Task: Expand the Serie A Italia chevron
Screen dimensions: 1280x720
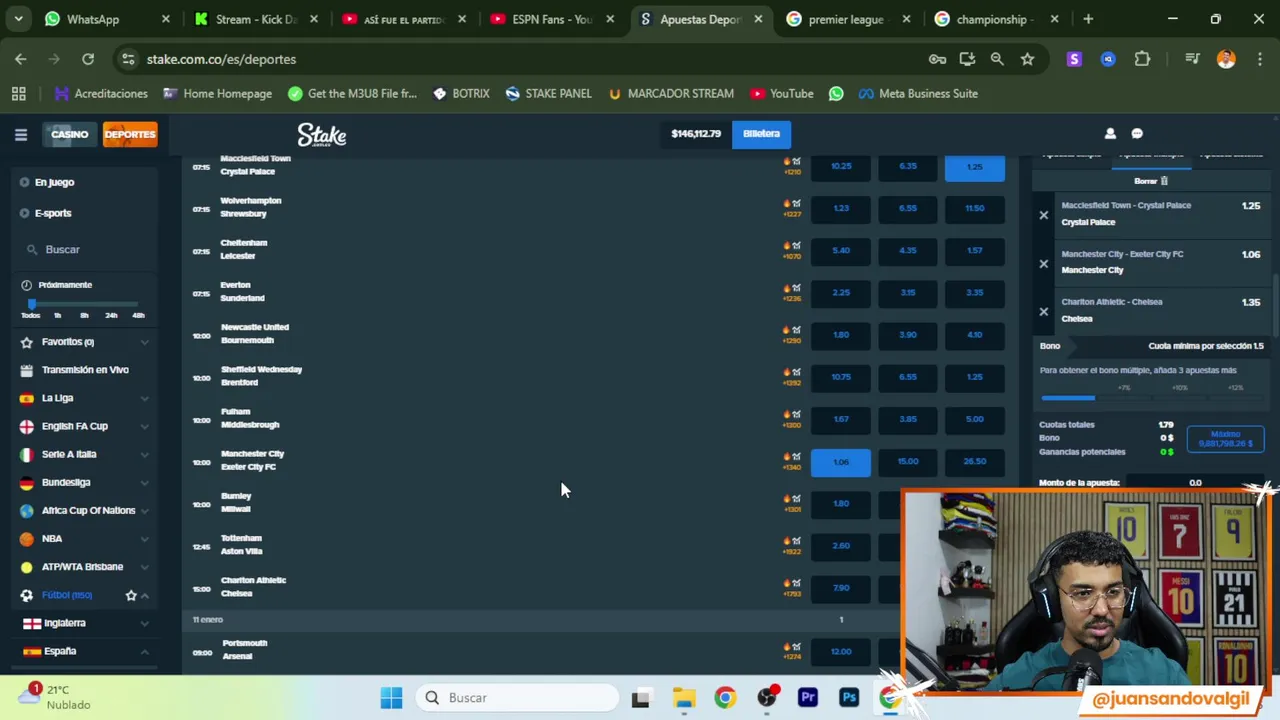Action: [x=144, y=454]
